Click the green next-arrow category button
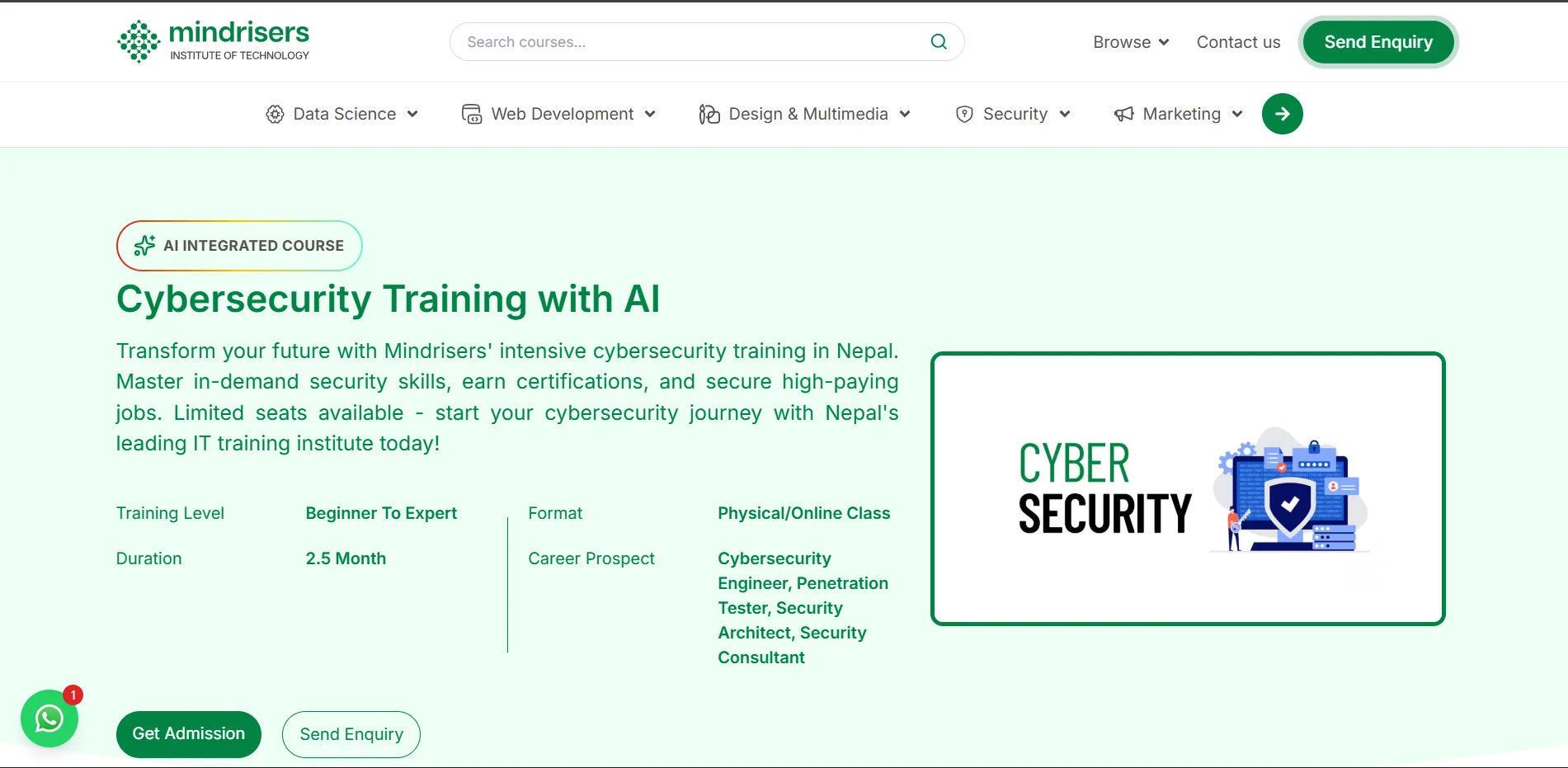The height and width of the screenshot is (768, 1568). click(x=1283, y=114)
